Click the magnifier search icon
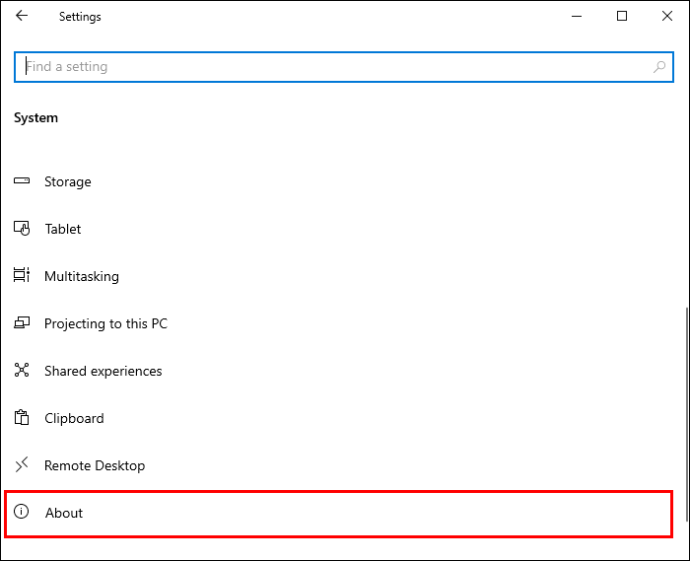Image resolution: width=690 pixels, height=561 pixels. 659,67
